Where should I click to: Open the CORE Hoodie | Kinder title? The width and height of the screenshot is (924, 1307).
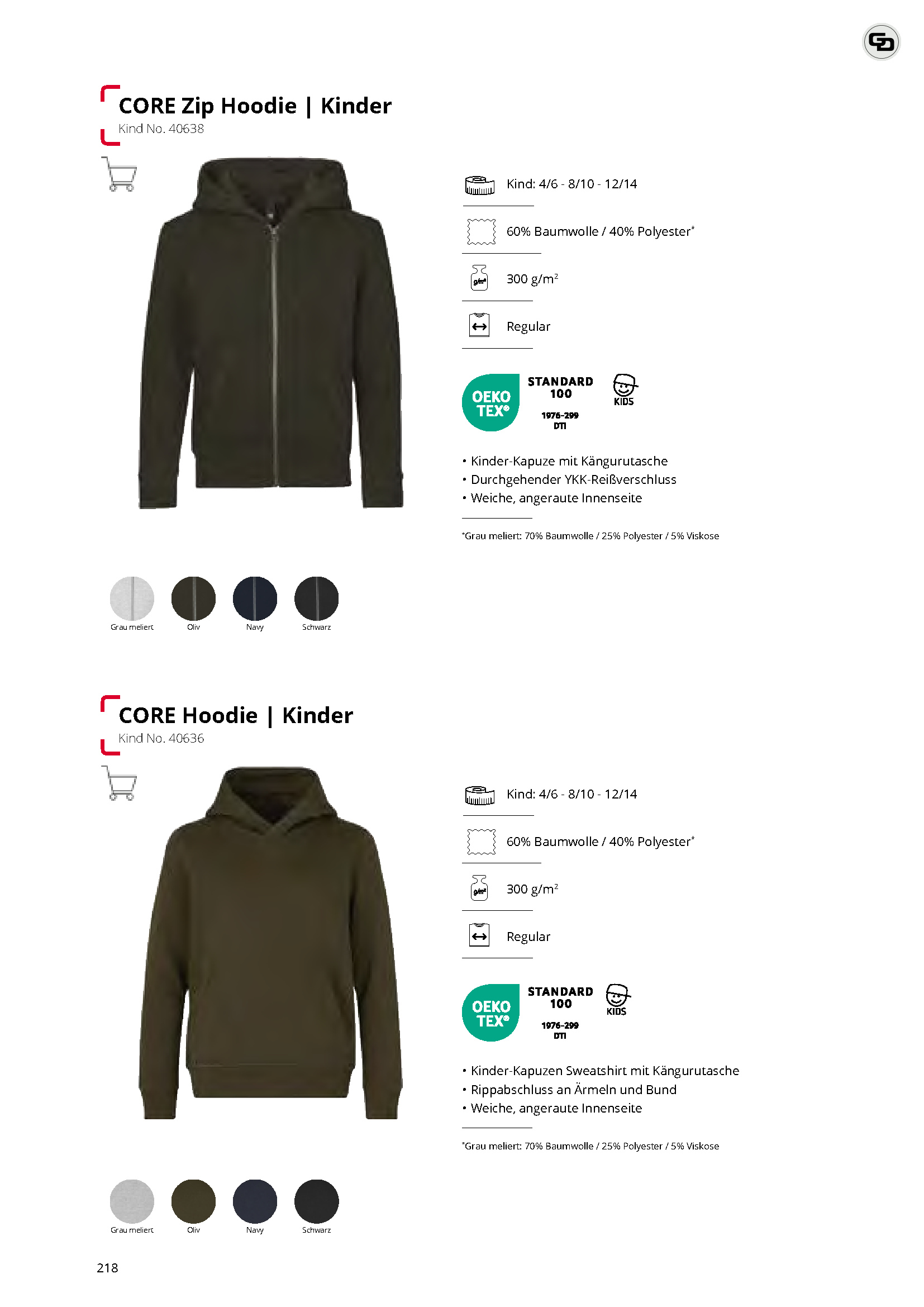236,716
